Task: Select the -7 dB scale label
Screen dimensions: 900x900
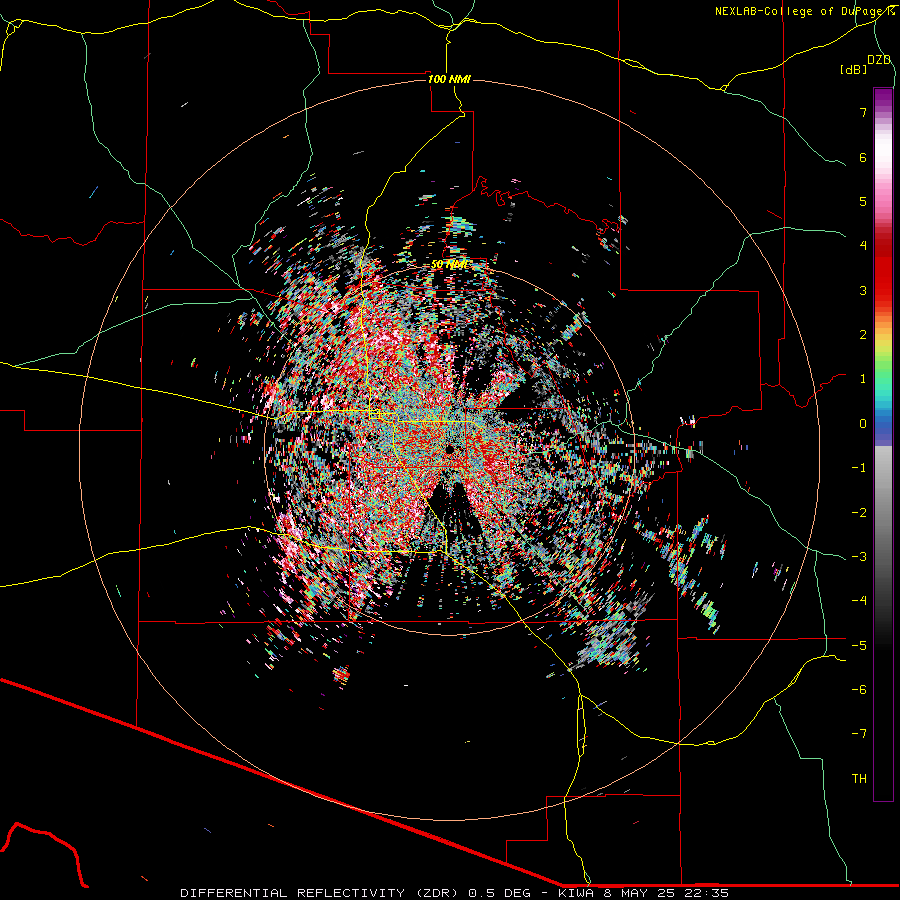Action: 859,734
